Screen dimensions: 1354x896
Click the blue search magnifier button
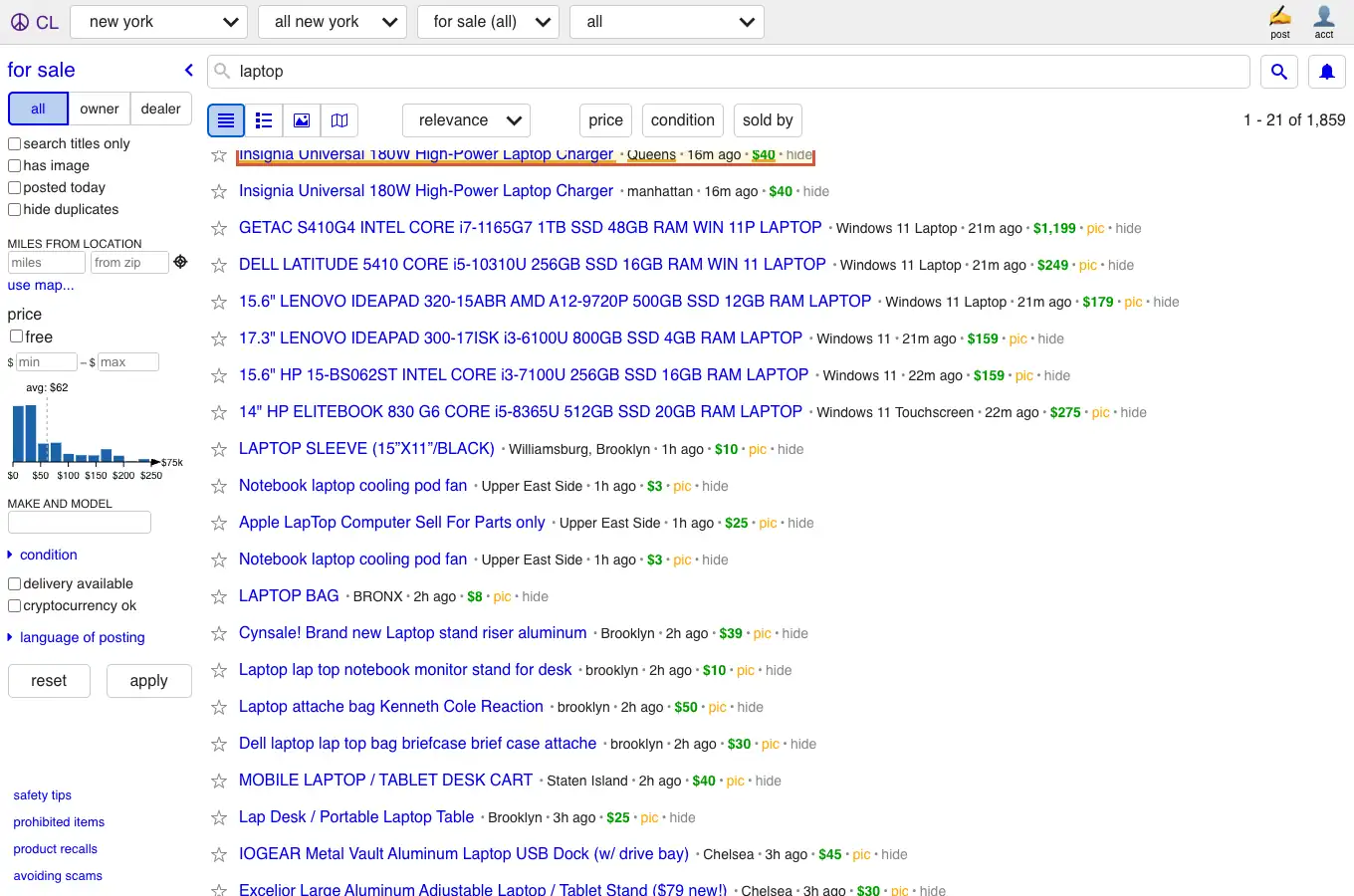tap(1279, 72)
